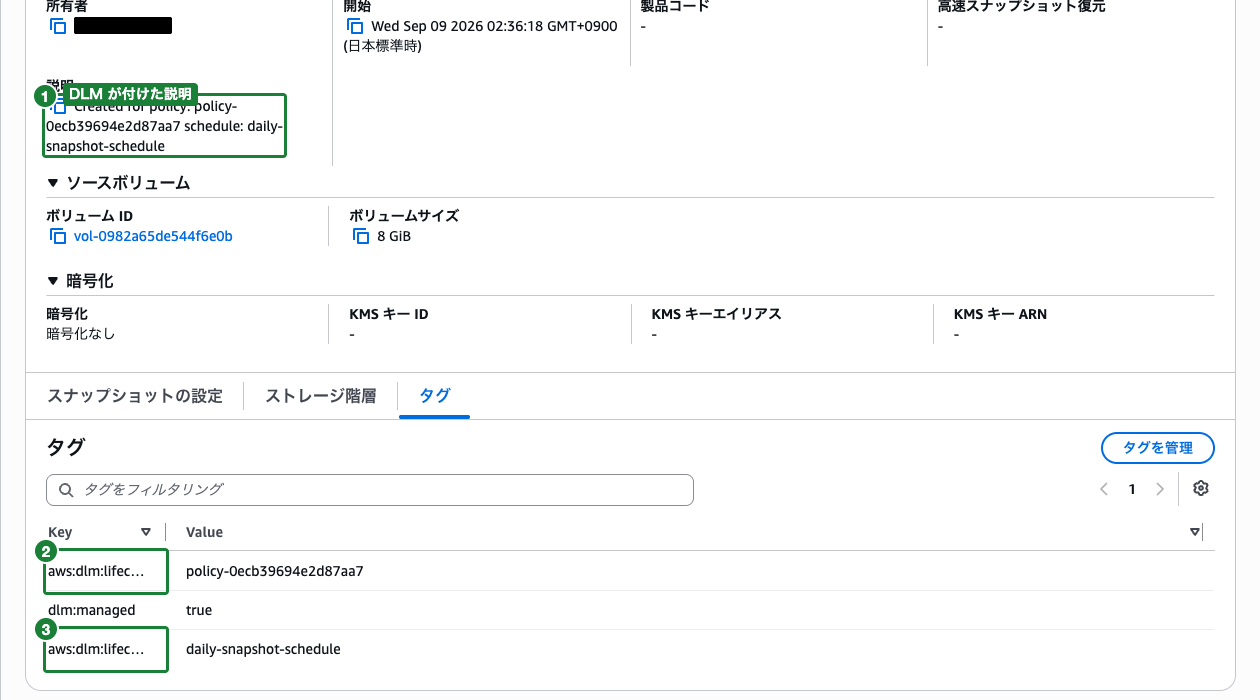
Task: Collapse the 暗号化 section
Action: tap(53, 281)
